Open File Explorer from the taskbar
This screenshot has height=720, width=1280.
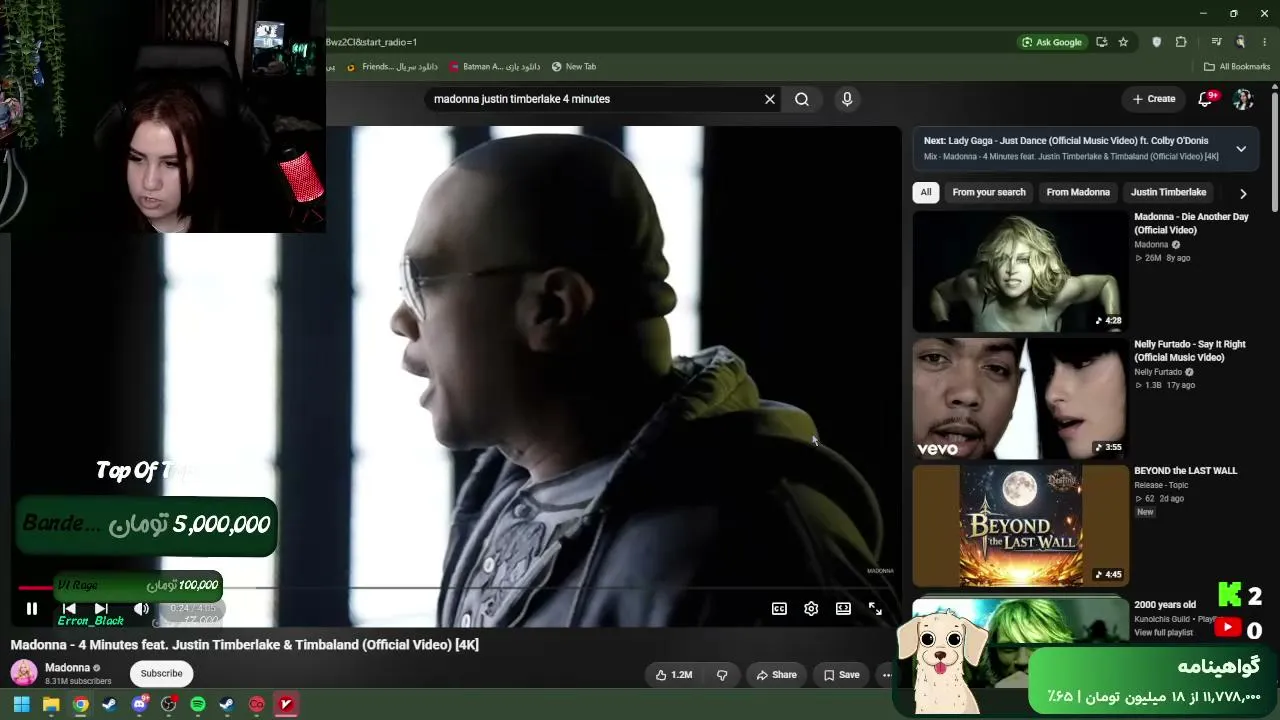[x=51, y=704]
